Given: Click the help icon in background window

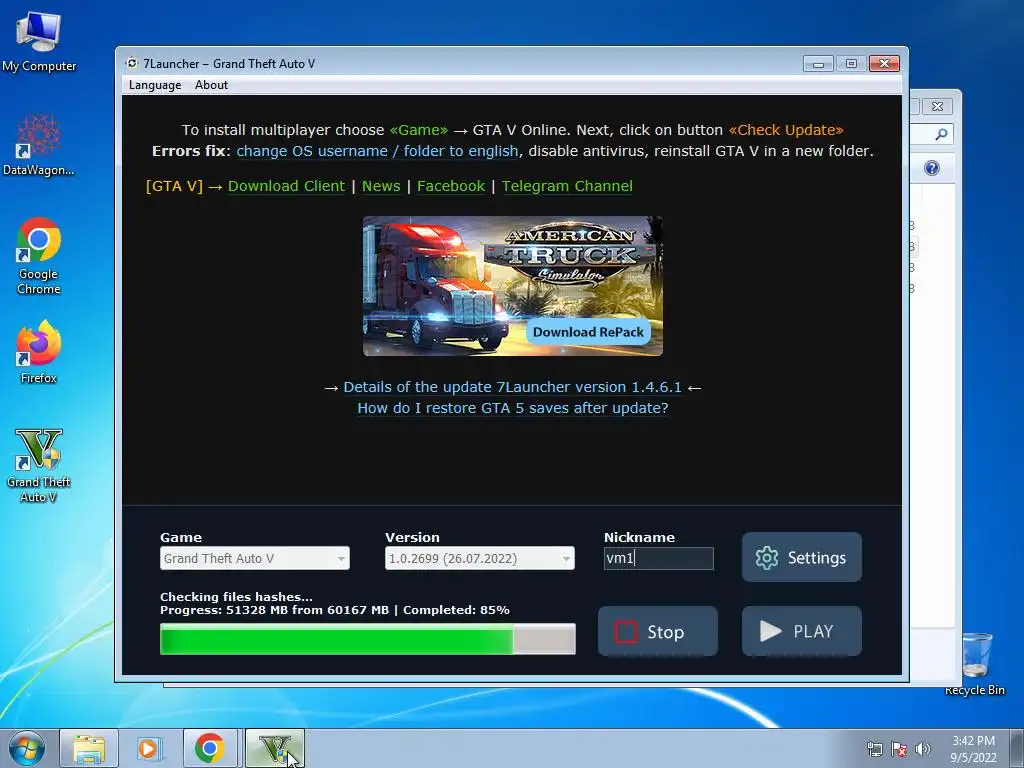Looking at the screenshot, I should tap(932, 168).
